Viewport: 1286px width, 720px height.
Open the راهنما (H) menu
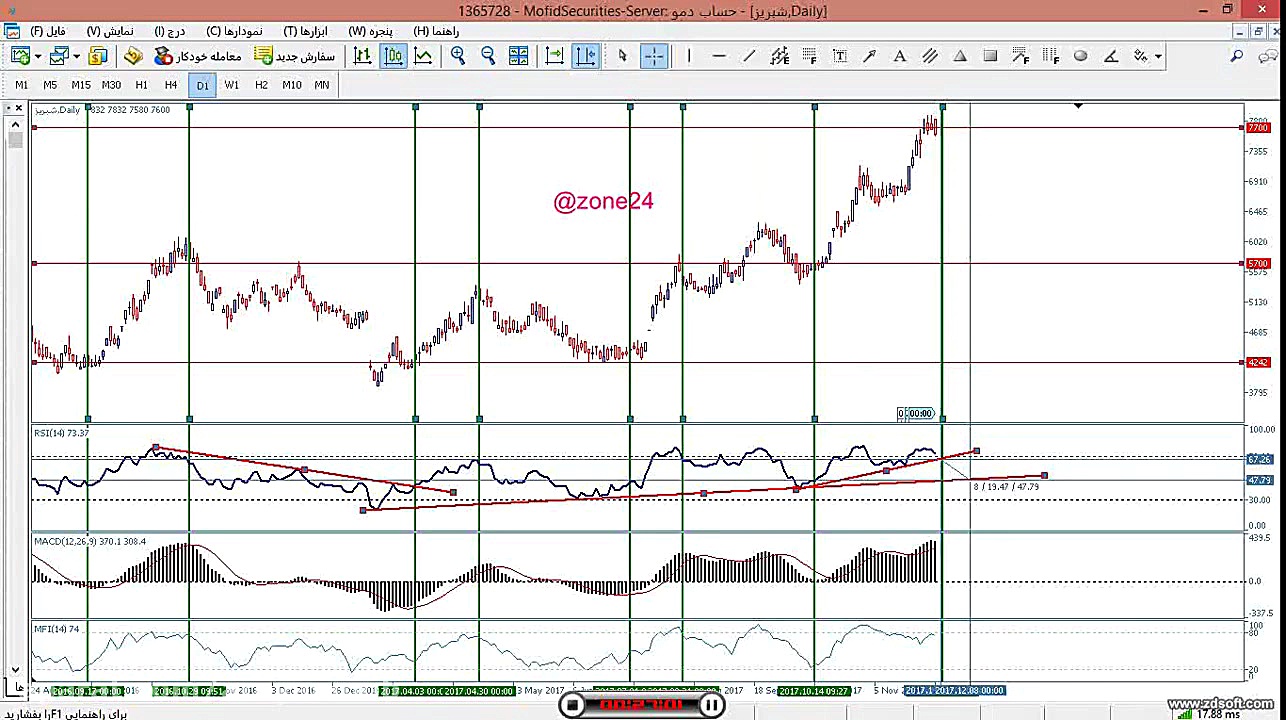tap(436, 31)
